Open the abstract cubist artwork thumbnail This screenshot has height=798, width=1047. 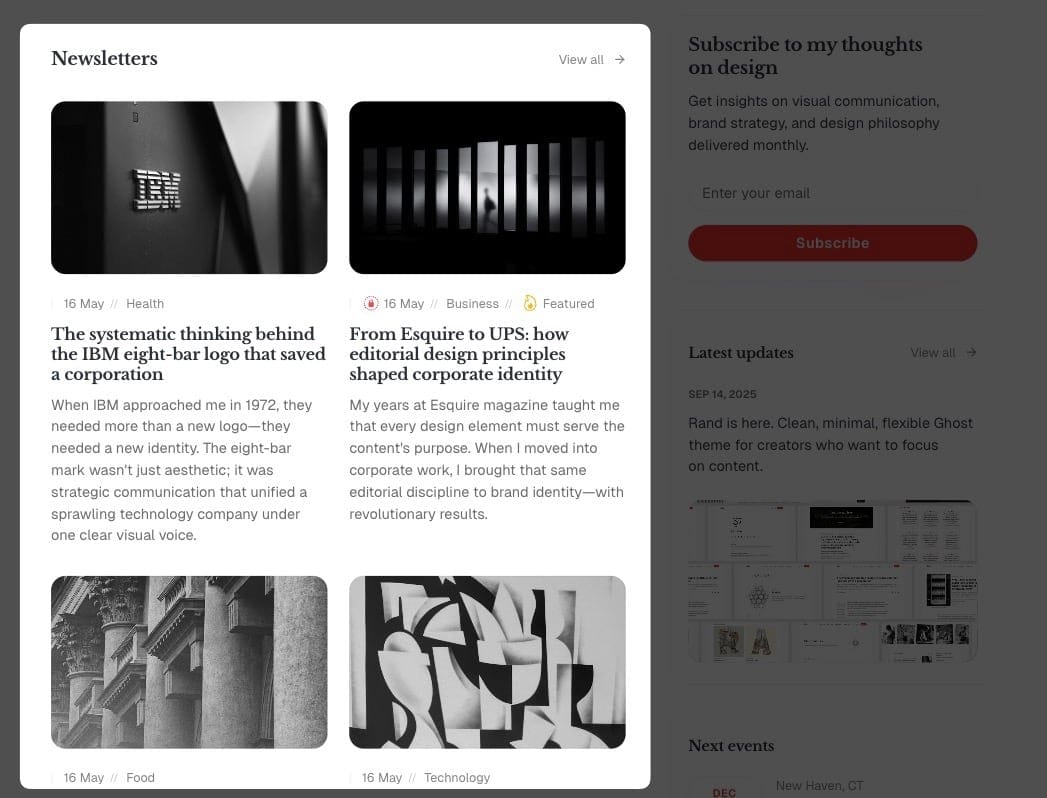pyautogui.click(x=487, y=662)
